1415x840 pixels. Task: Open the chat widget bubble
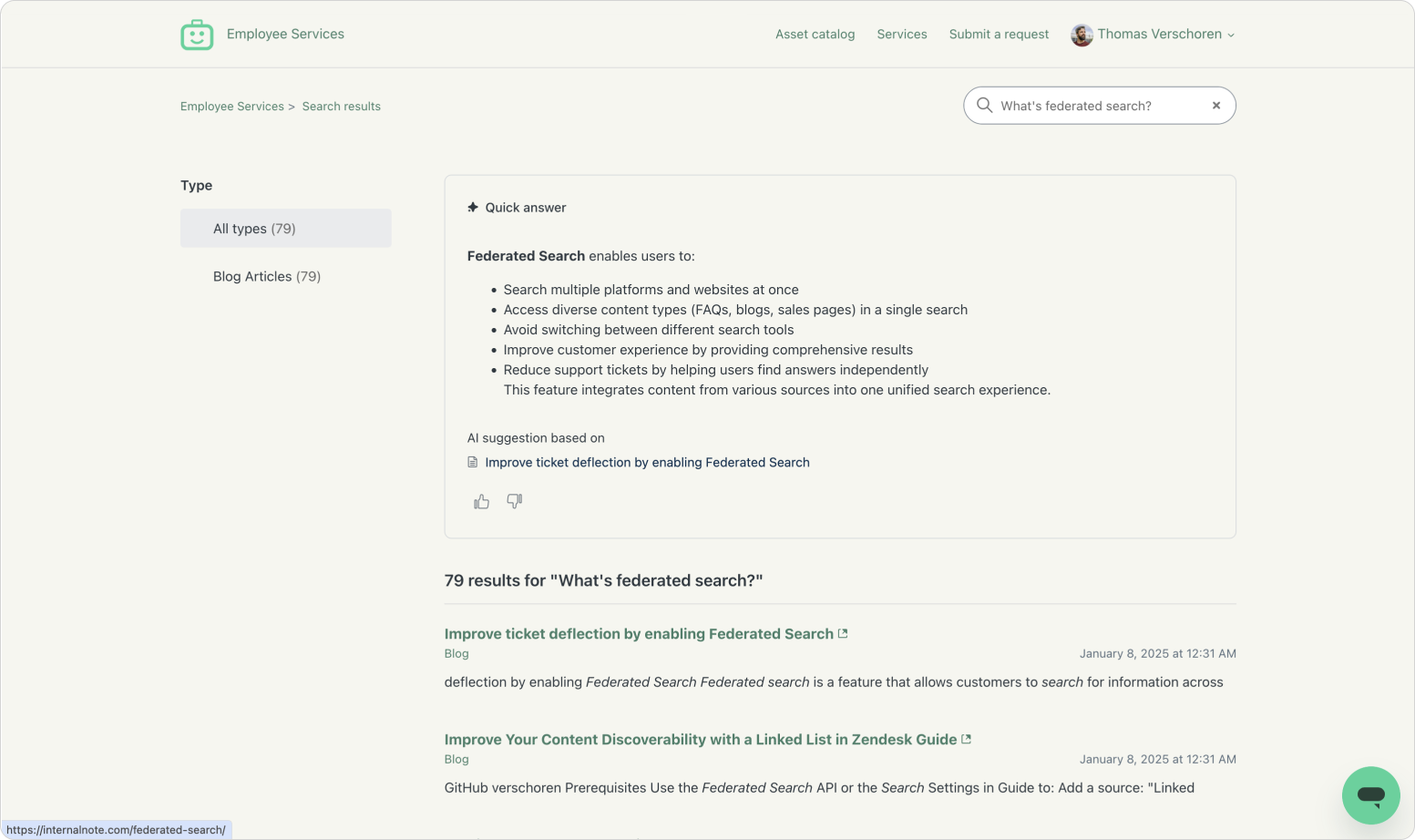(1370, 794)
